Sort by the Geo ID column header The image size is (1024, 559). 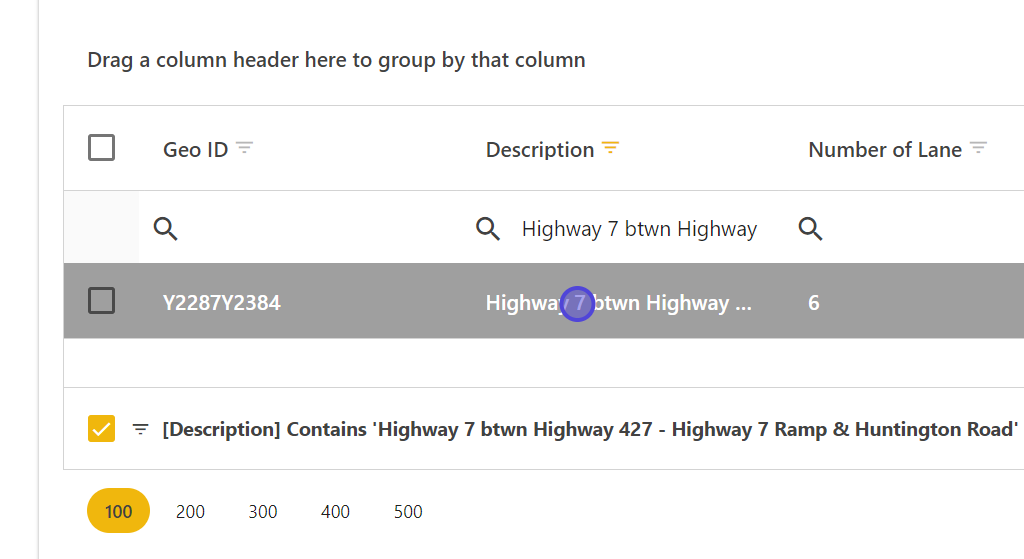[195, 149]
